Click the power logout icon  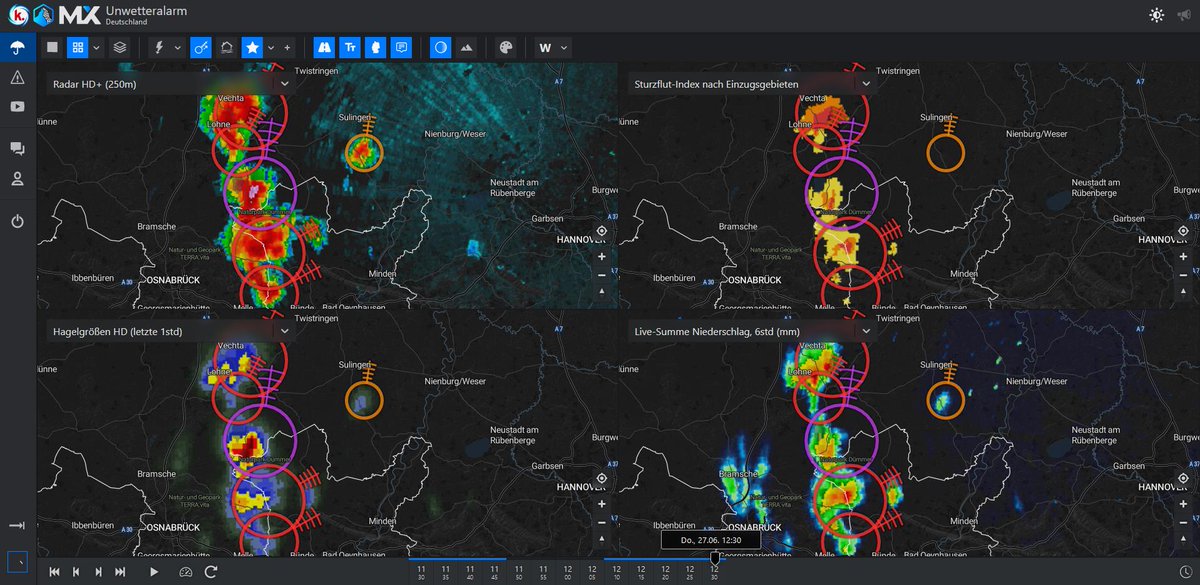coord(17,221)
